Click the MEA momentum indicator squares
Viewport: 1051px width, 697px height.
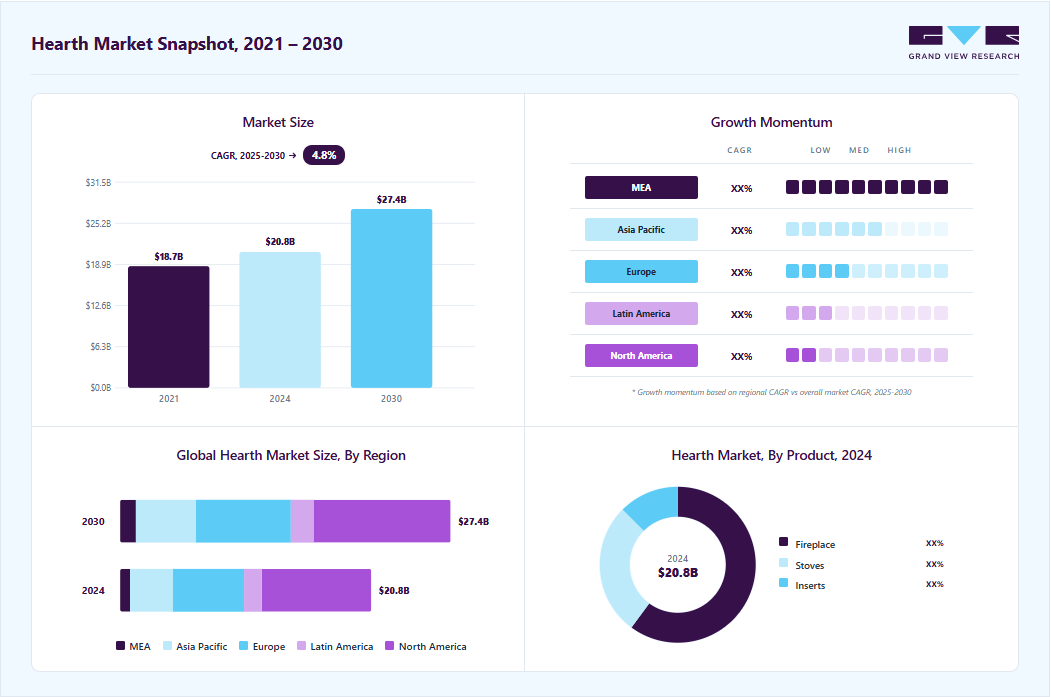(x=867, y=187)
